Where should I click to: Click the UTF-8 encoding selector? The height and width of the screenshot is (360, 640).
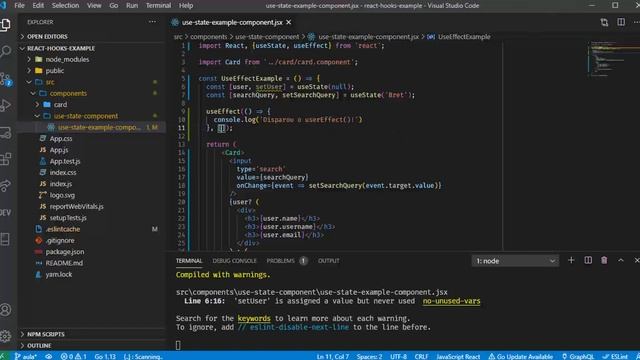[x=398, y=356]
